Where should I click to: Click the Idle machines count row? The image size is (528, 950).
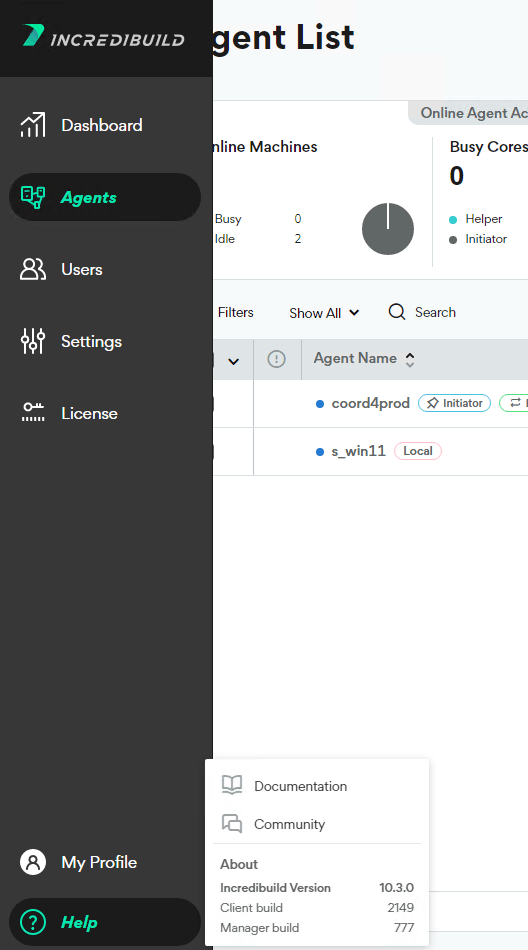tap(258, 239)
